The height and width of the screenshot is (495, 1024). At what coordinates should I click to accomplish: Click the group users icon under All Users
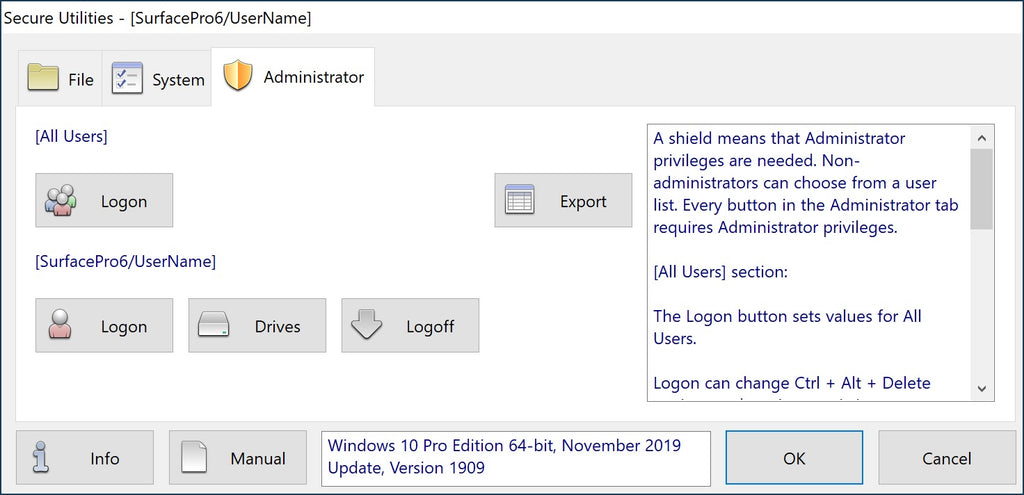pyautogui.click(x=61, y=201)
